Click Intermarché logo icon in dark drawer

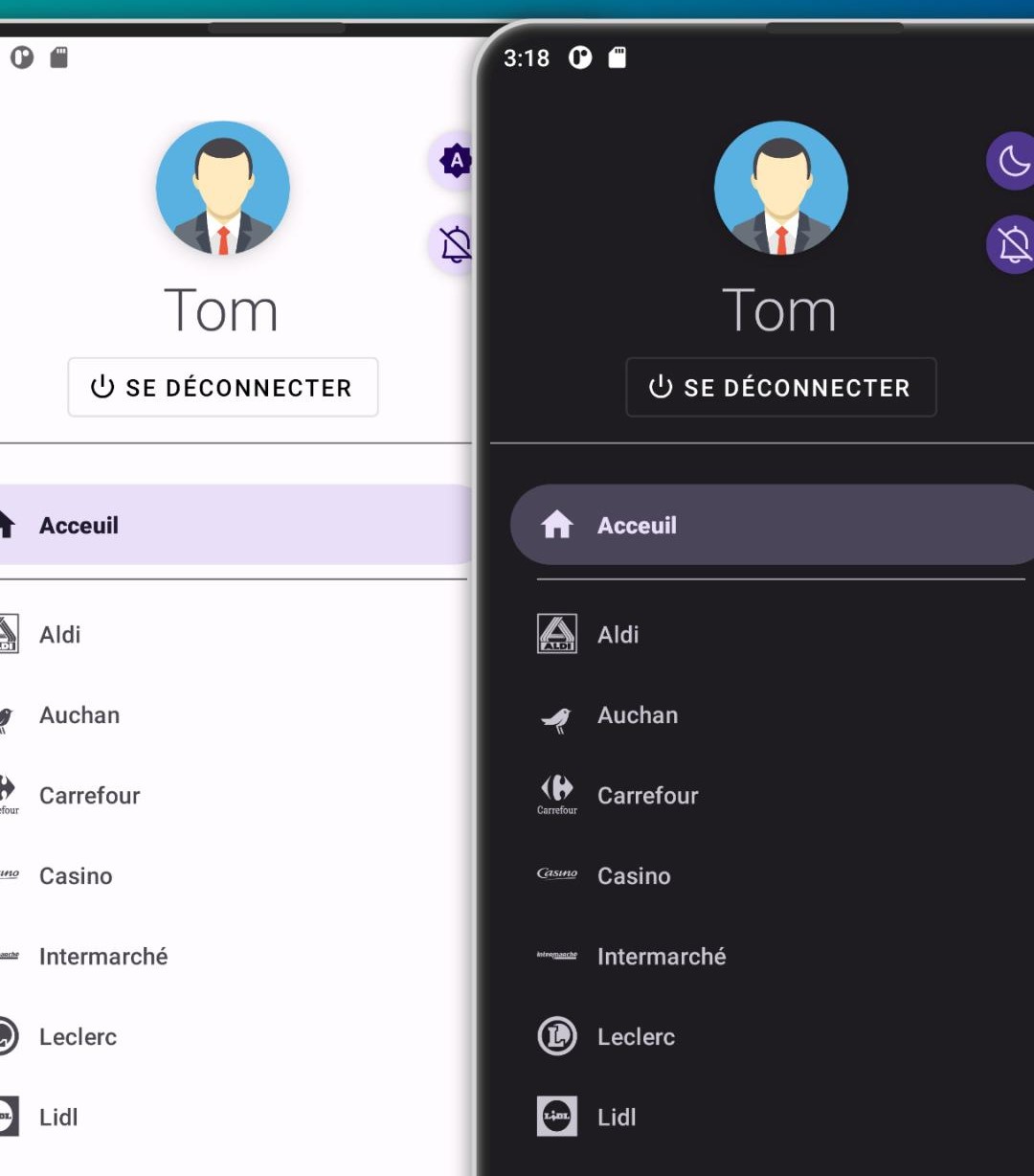[557, 955]
